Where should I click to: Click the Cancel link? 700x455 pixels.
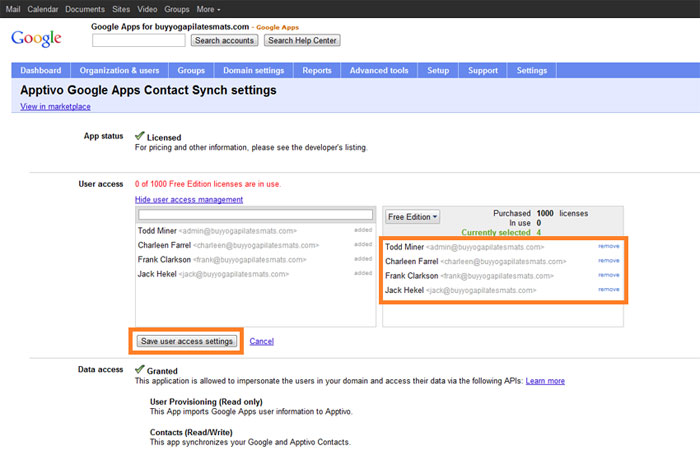(262, 341)
